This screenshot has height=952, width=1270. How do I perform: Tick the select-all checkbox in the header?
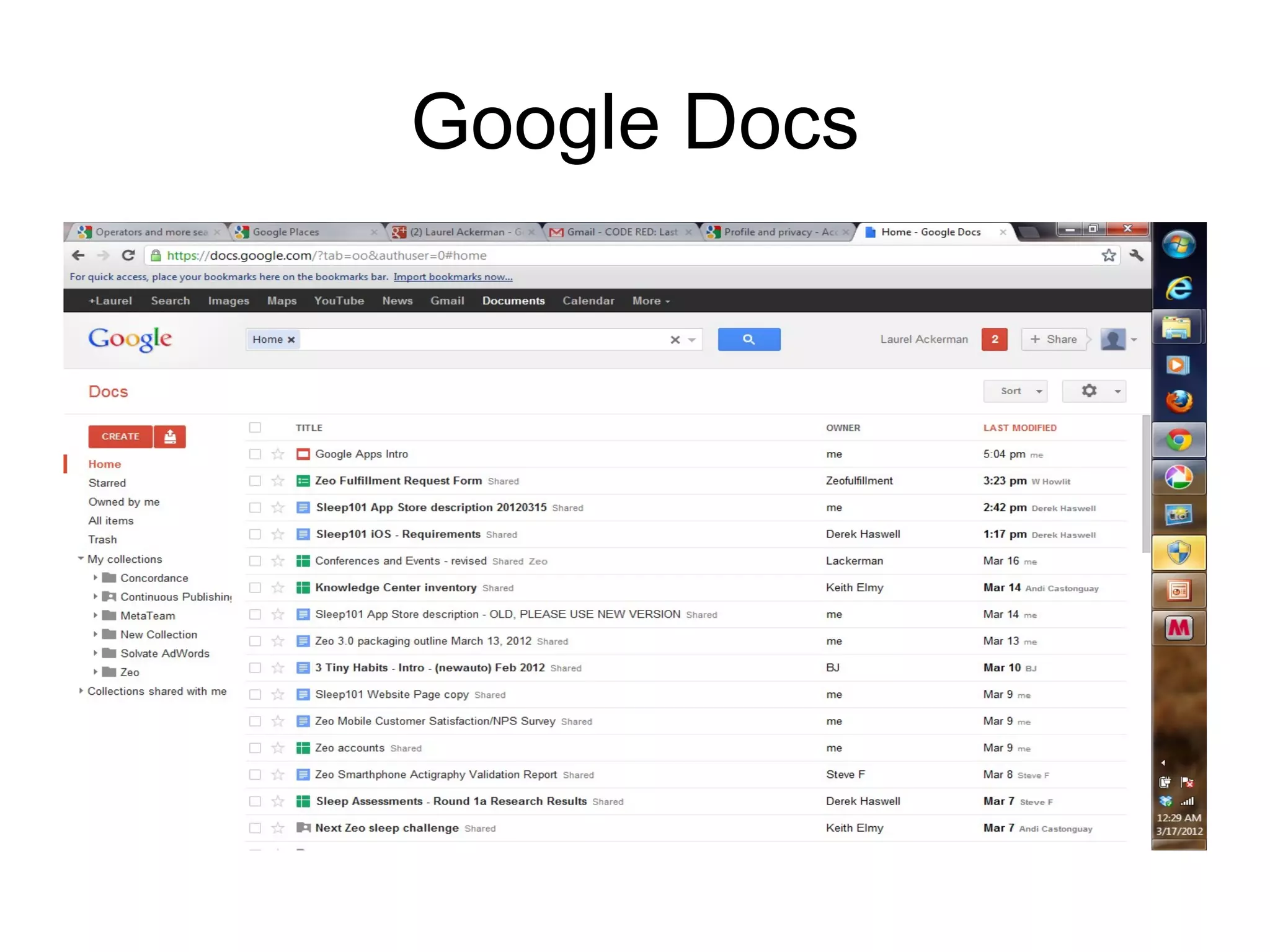coord(255,428)
